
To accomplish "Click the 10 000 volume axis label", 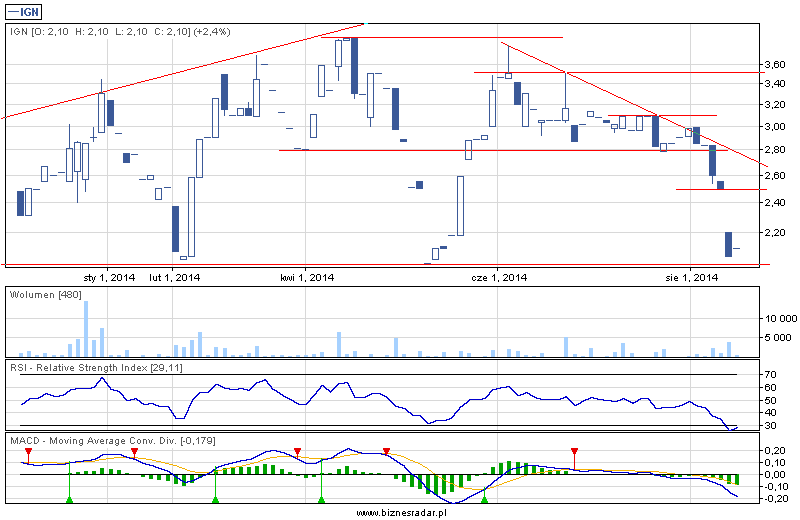I will [776, 317].
